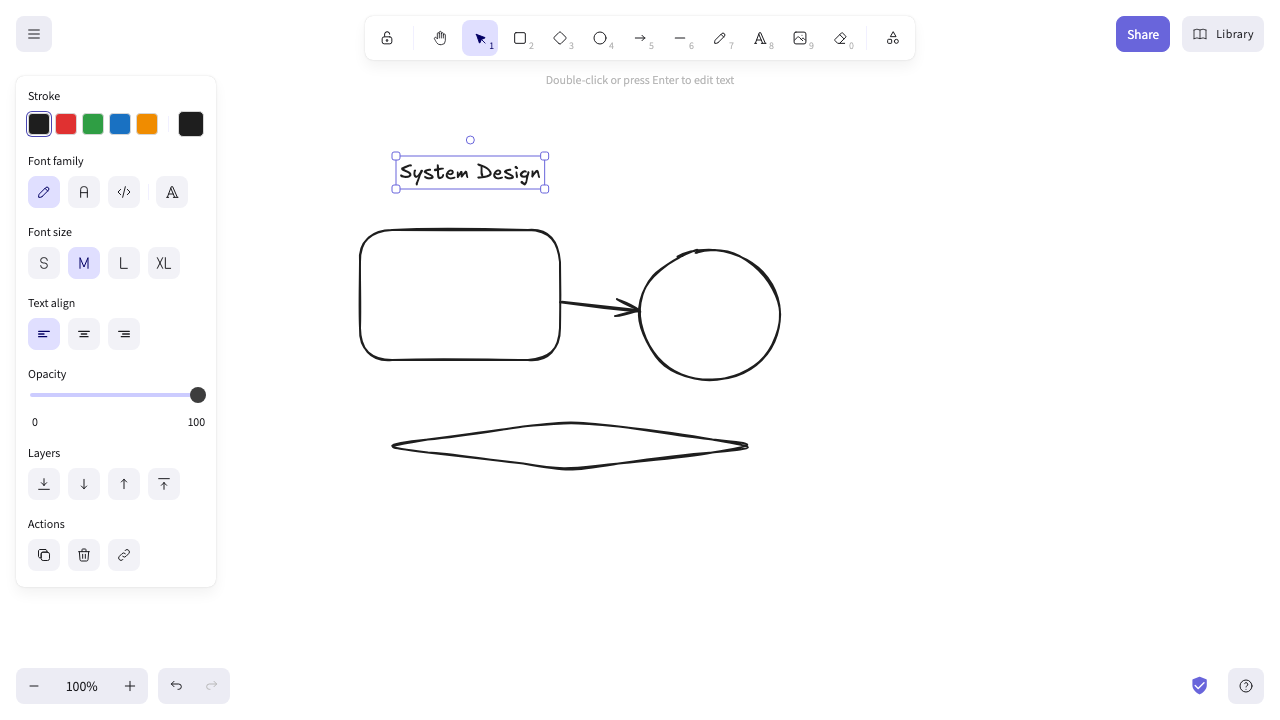Pick the black stroke color
1280x720 pixels.
tap(39, 124)
